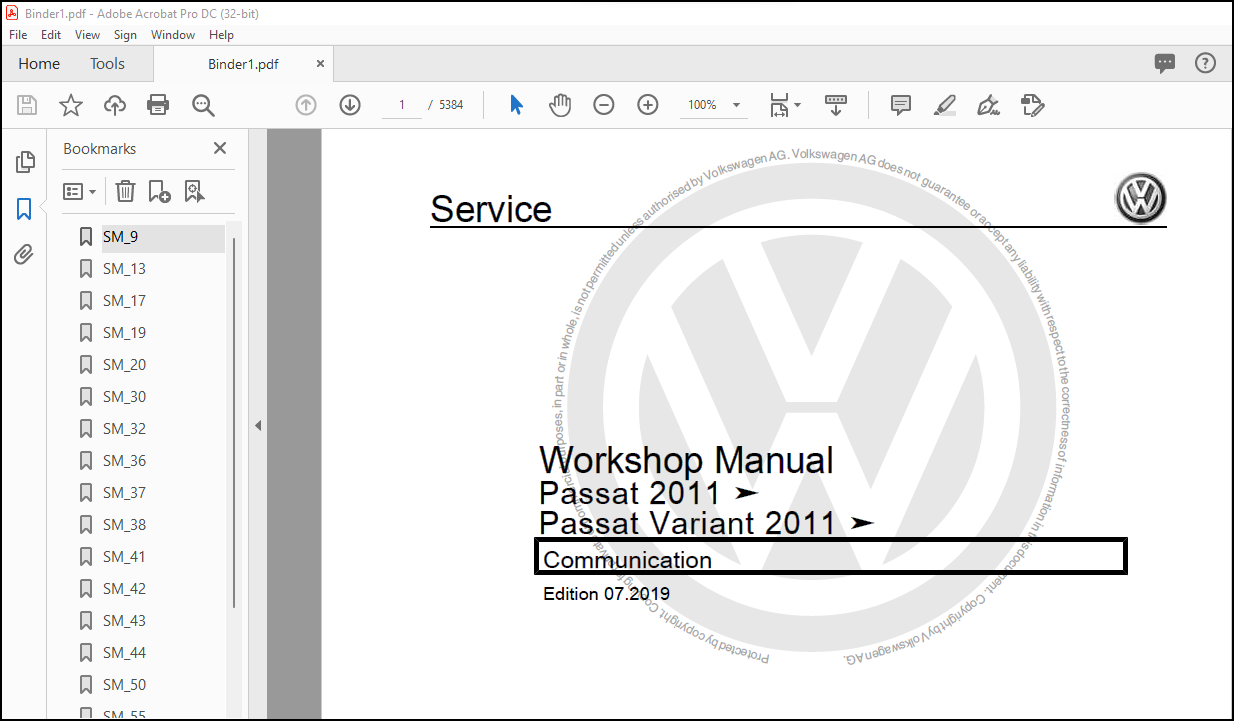Select the SM_20 bookmark
This screenshot has height=721, width=1234.
coord(124,365)
